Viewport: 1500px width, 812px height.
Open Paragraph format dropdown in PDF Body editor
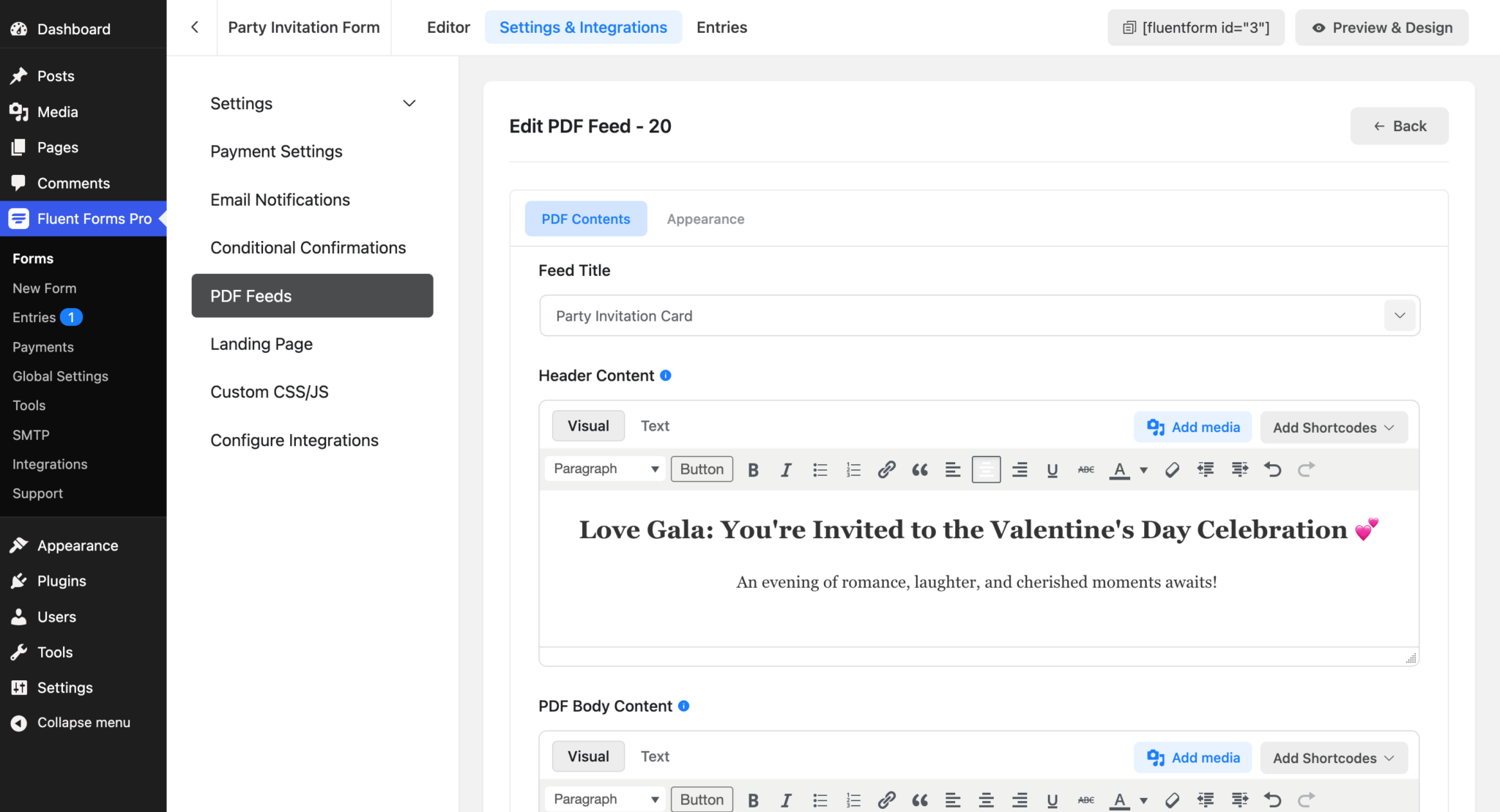605,799
